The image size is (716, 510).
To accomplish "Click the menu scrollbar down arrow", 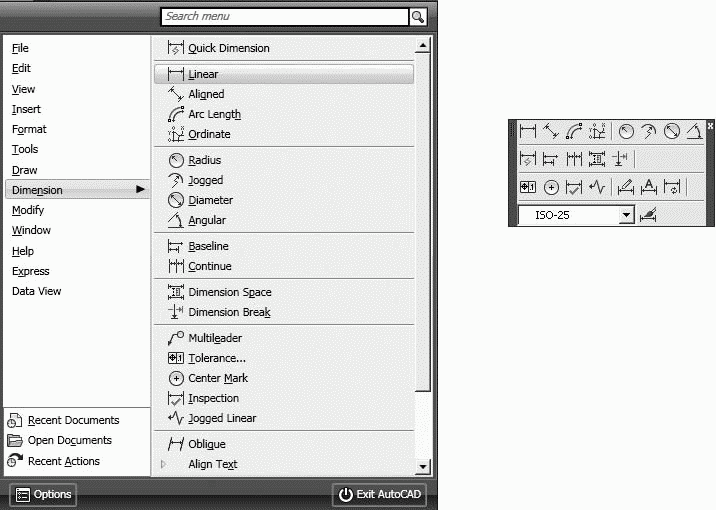I will [423, 466].
